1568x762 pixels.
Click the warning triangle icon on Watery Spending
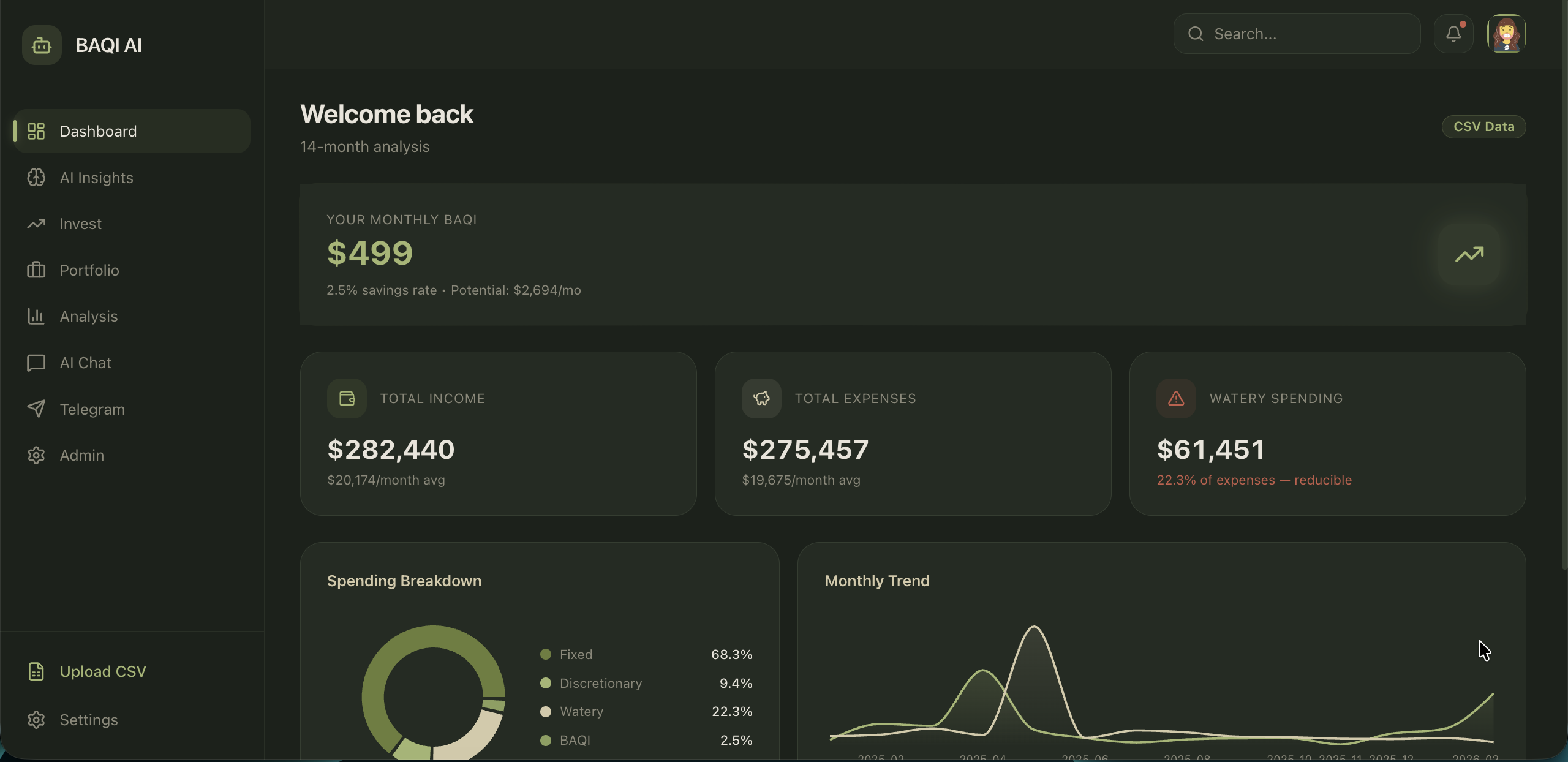[x=1176, y=398]
